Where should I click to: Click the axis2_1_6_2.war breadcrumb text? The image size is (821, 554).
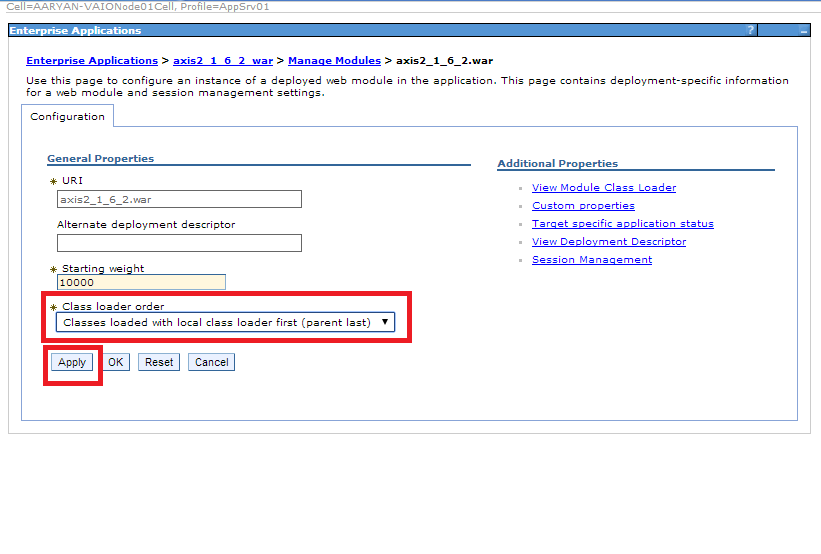pyautogui.click(x=445, y=61)
